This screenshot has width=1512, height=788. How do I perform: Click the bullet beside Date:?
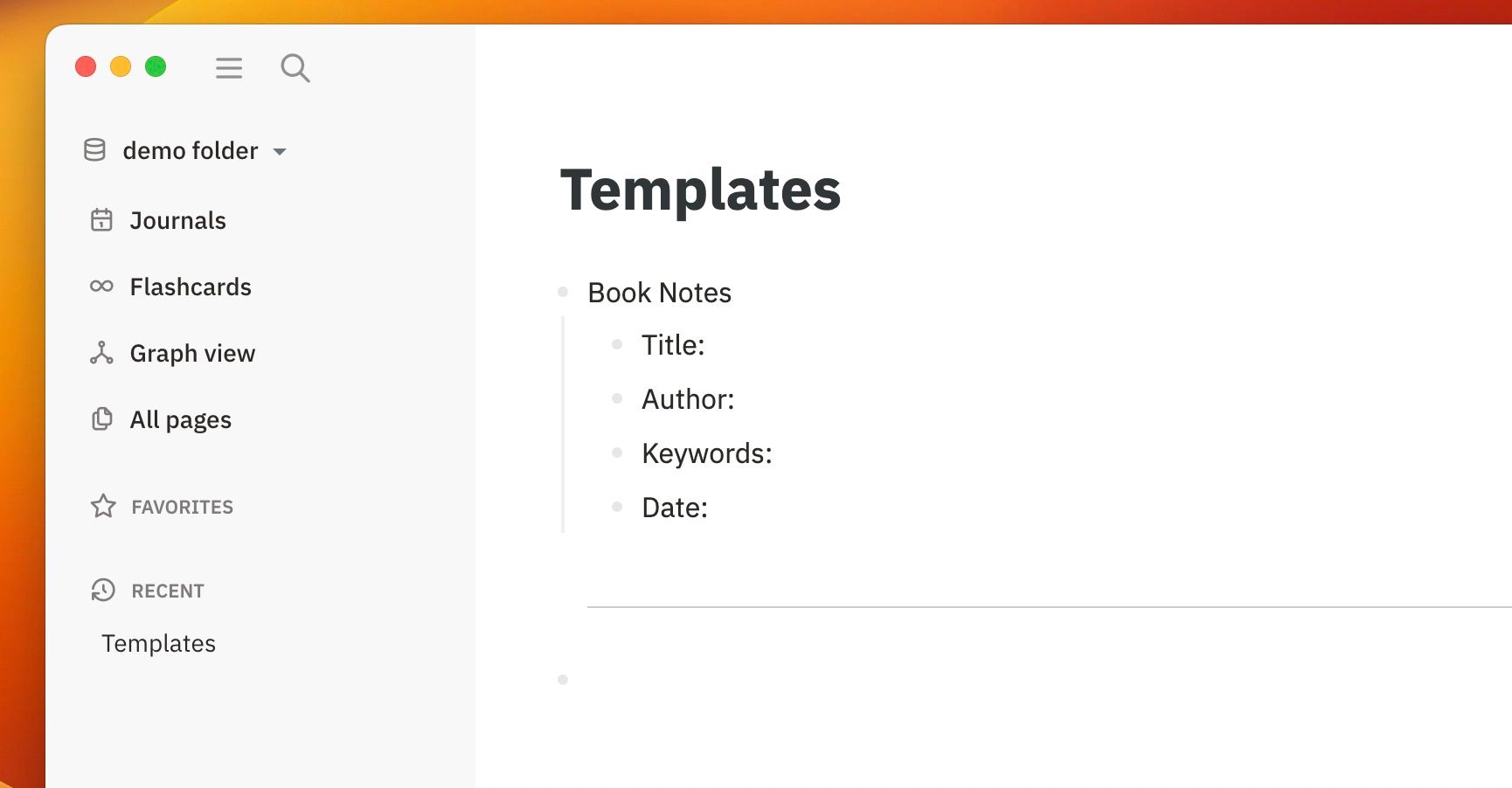pyautogui.click(x=615, y=507)
